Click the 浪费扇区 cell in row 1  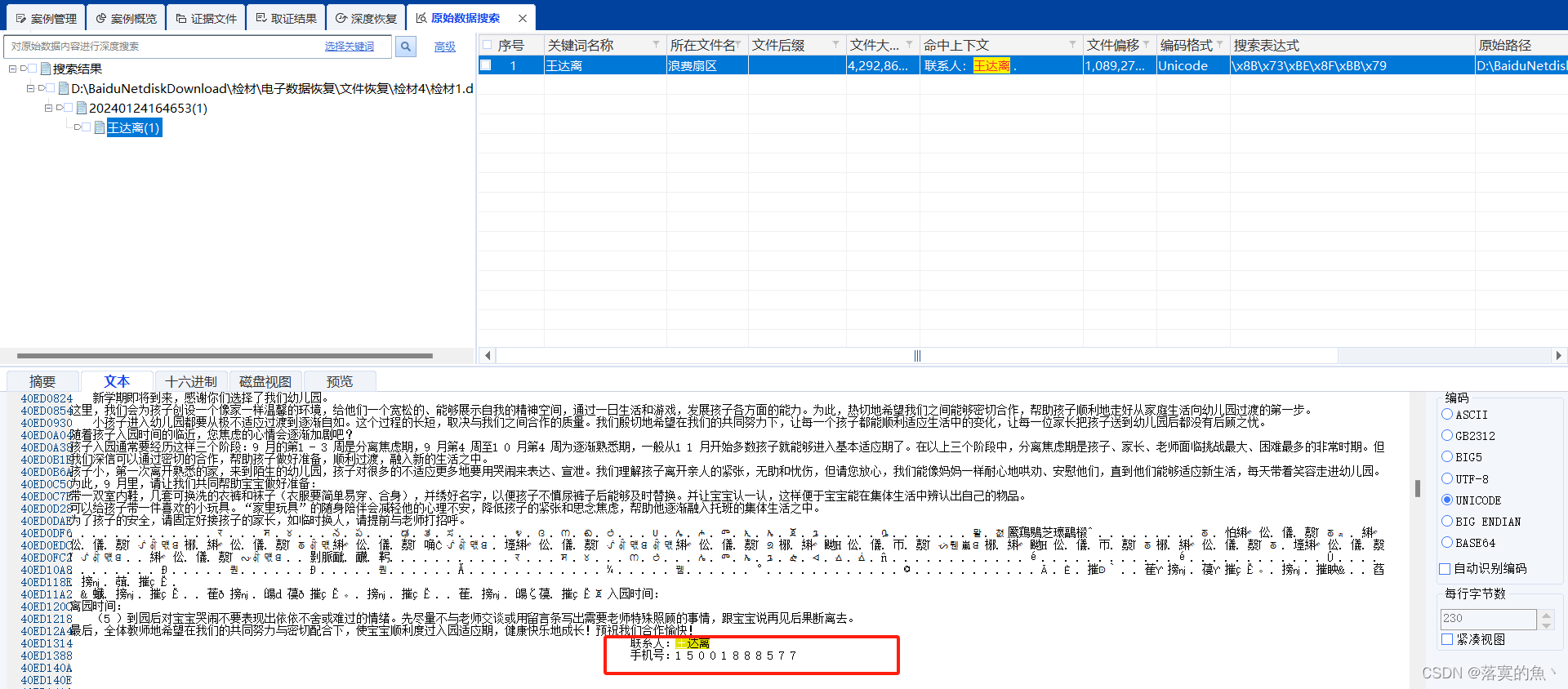707,65
